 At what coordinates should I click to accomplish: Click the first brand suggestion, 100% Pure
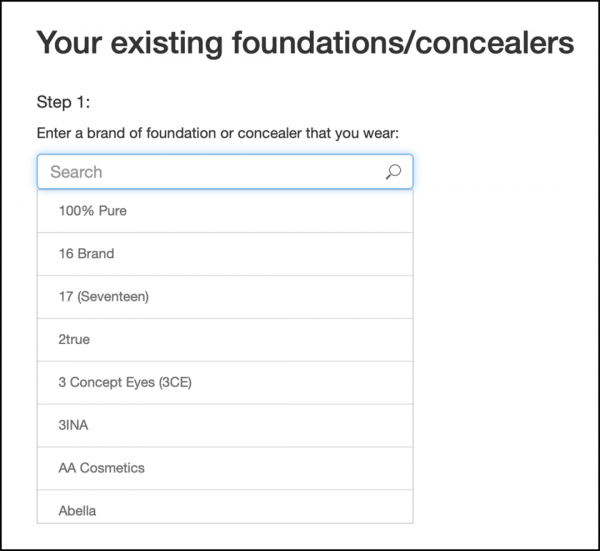[x=225, y=211]
